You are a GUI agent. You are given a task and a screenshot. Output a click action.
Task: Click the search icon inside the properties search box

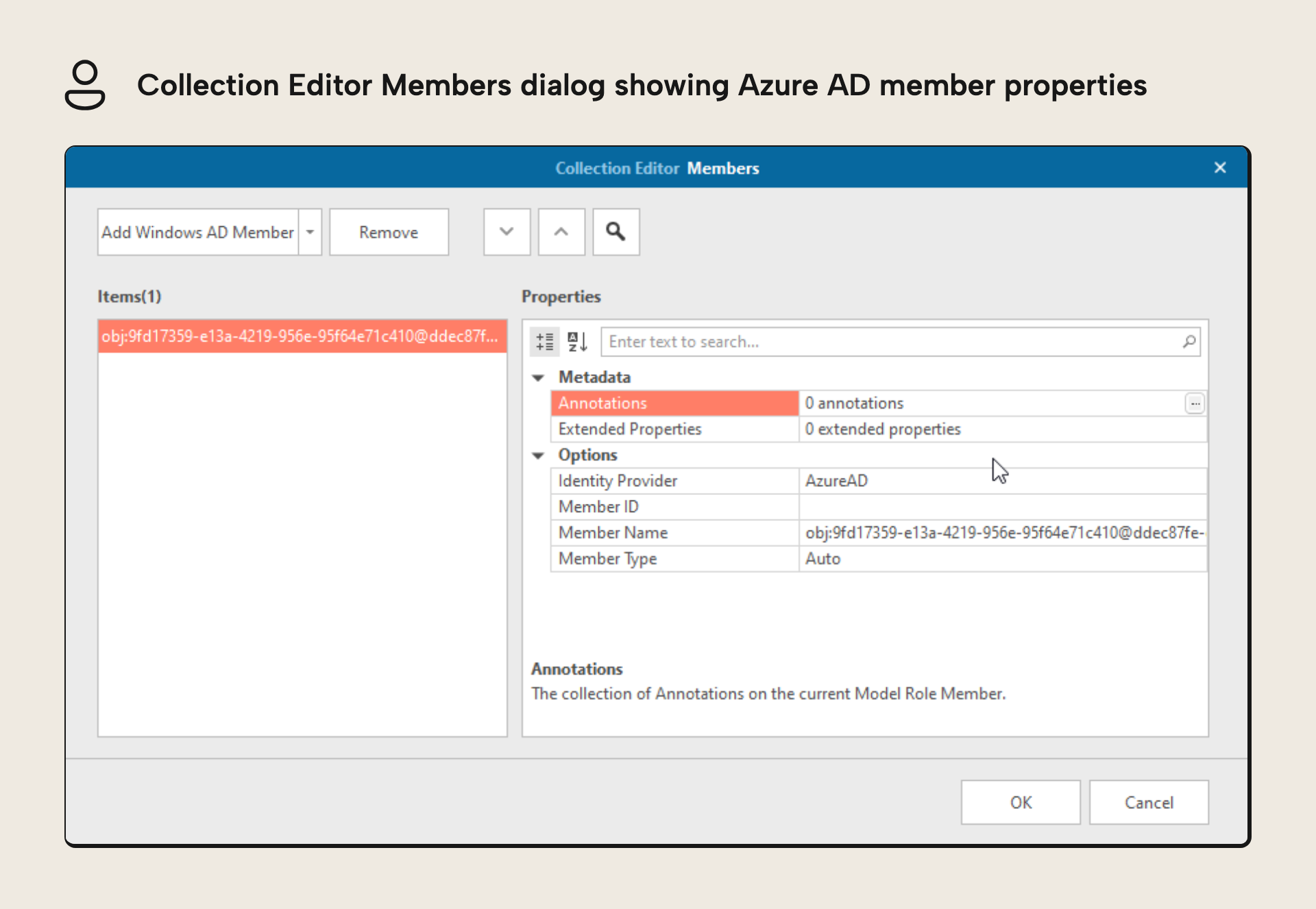(1189, 341)
